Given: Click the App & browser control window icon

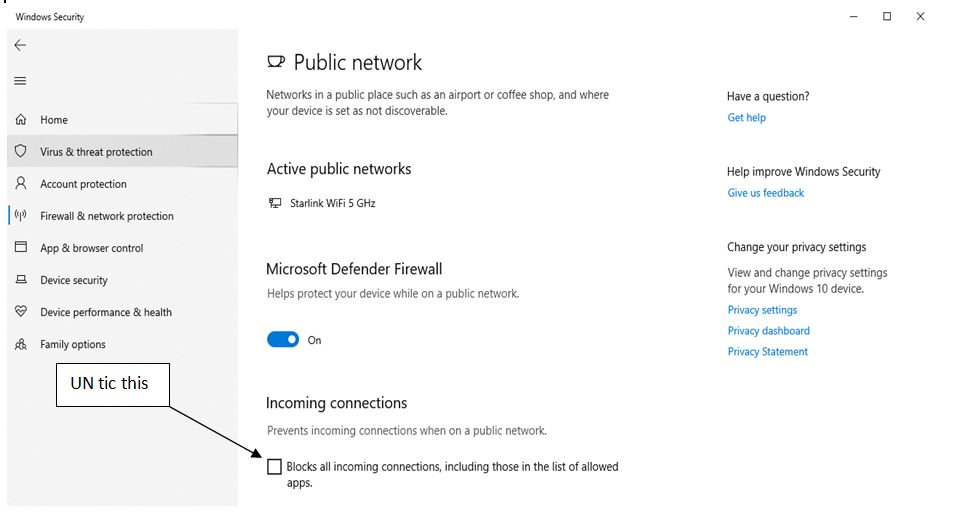Looking at the screenshot, I should 21,248.
